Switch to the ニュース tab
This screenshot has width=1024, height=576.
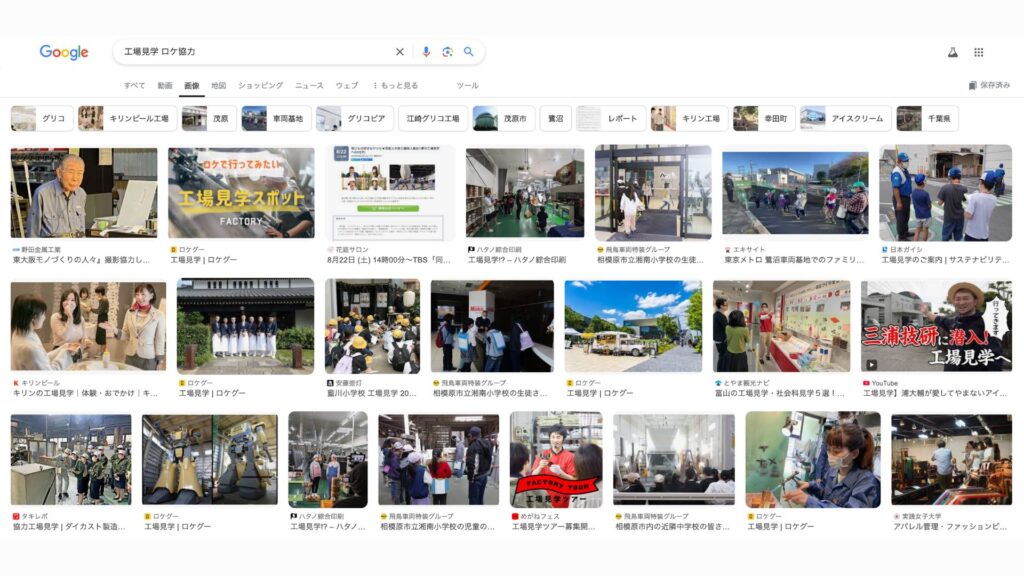[309, 86]
